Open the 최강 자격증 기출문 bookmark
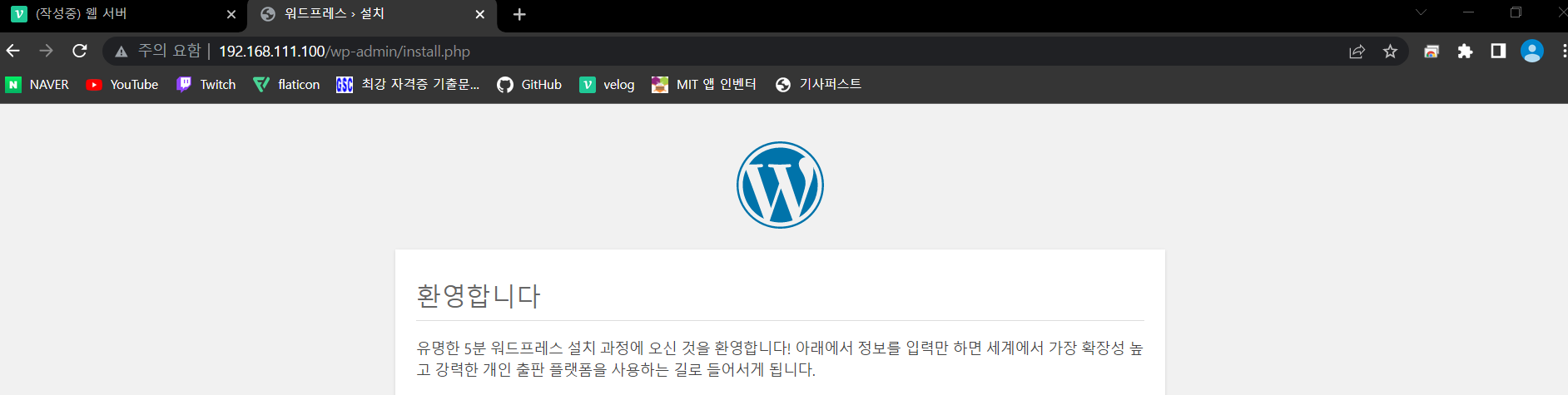The height and width of the screenshot is (395, 1568). pos(408,85)
